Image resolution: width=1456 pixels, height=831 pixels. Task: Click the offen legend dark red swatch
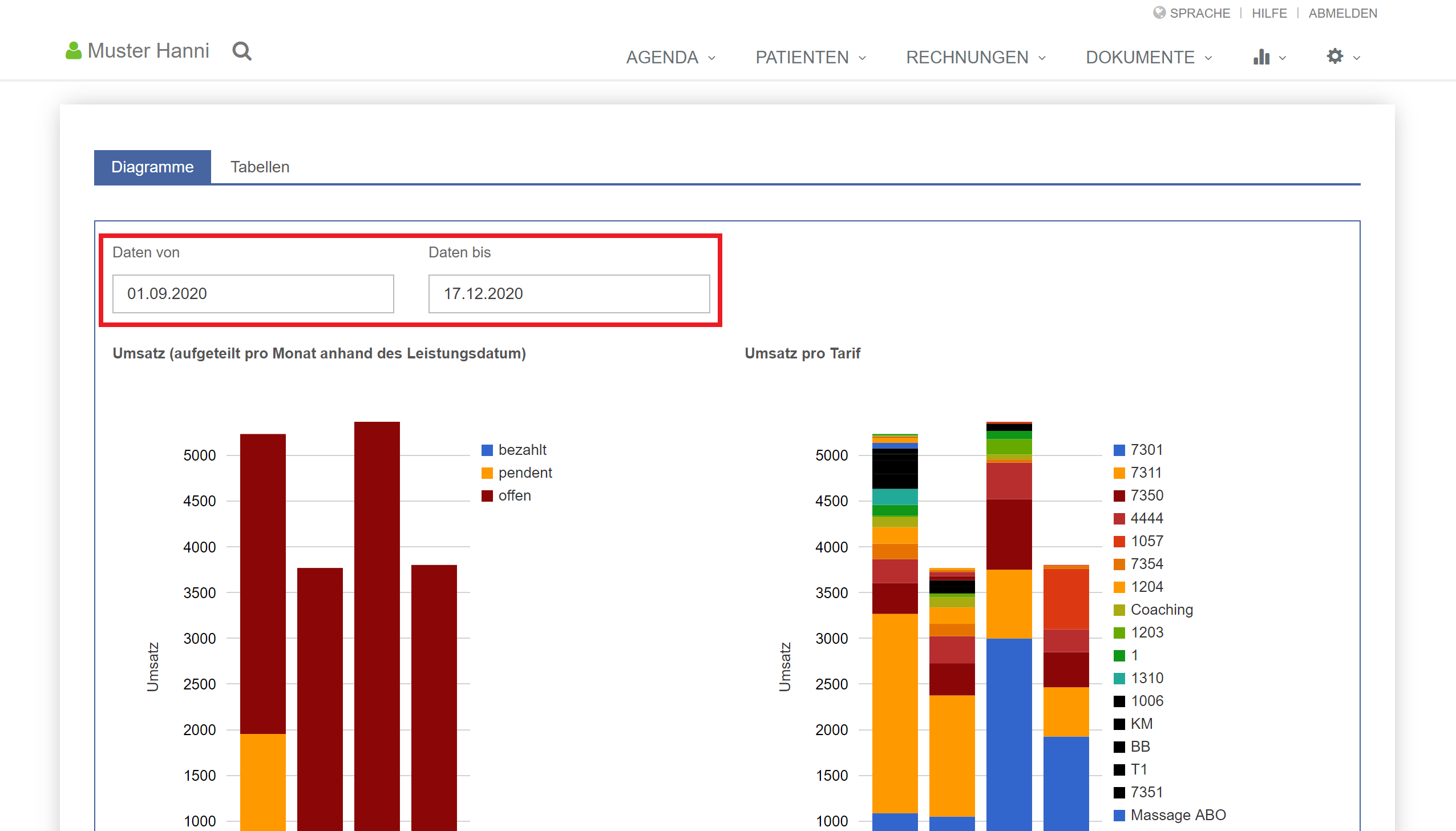coord(487,496)
